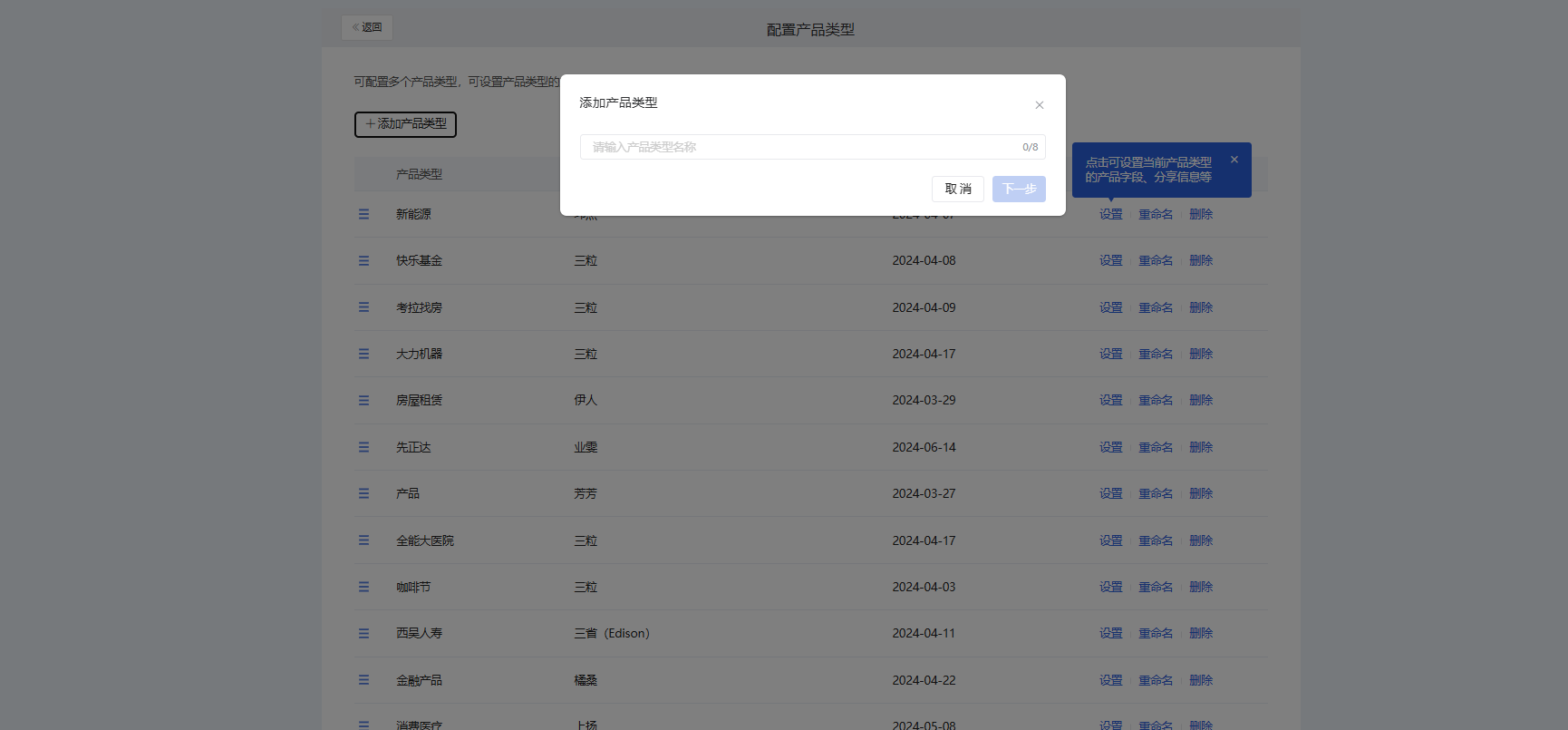Click the drag handle for 新能源 row
1568x730 pixels.
[363, 214]
